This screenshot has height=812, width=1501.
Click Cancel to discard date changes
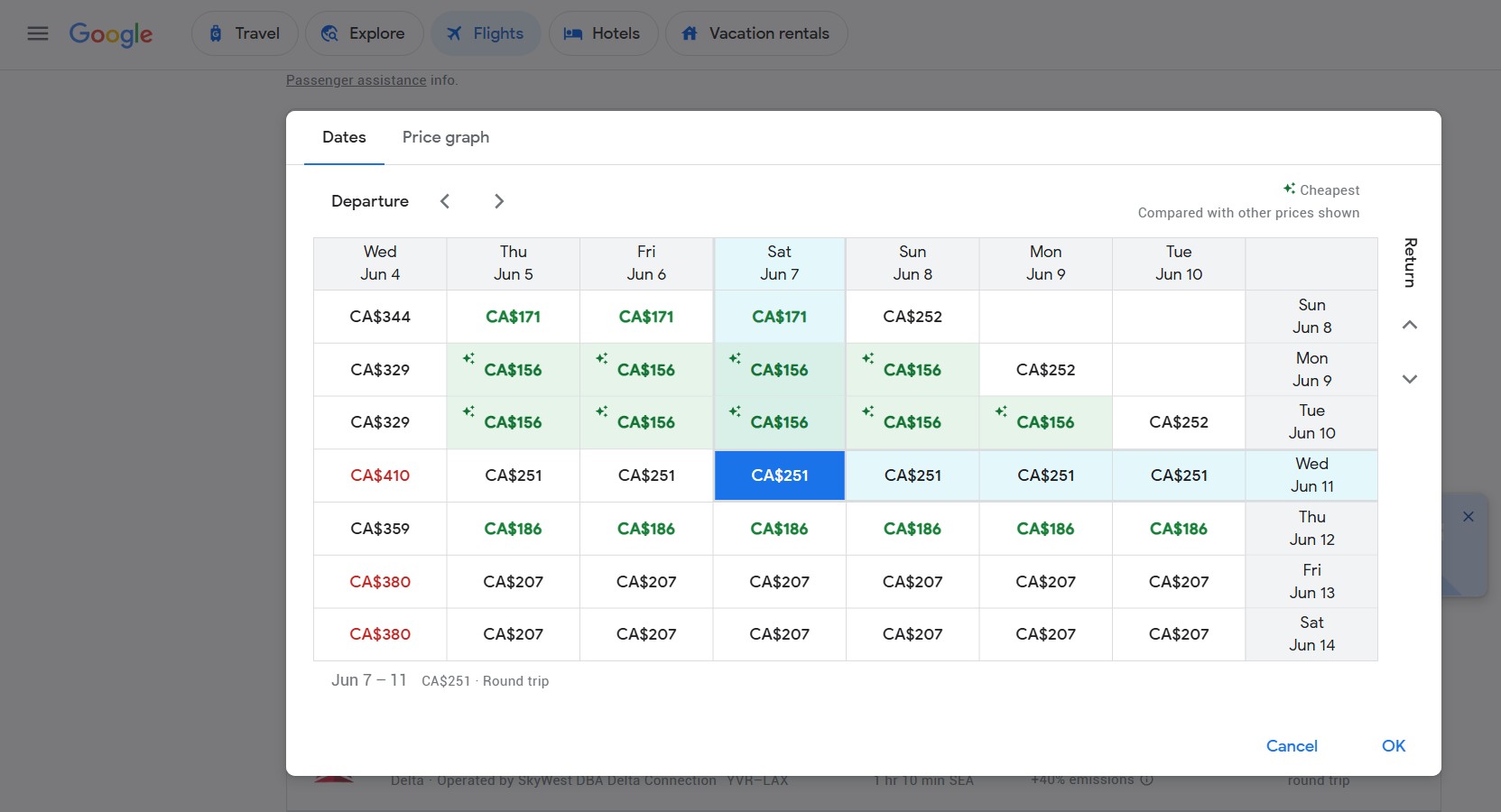click(x=1292, y=746)
